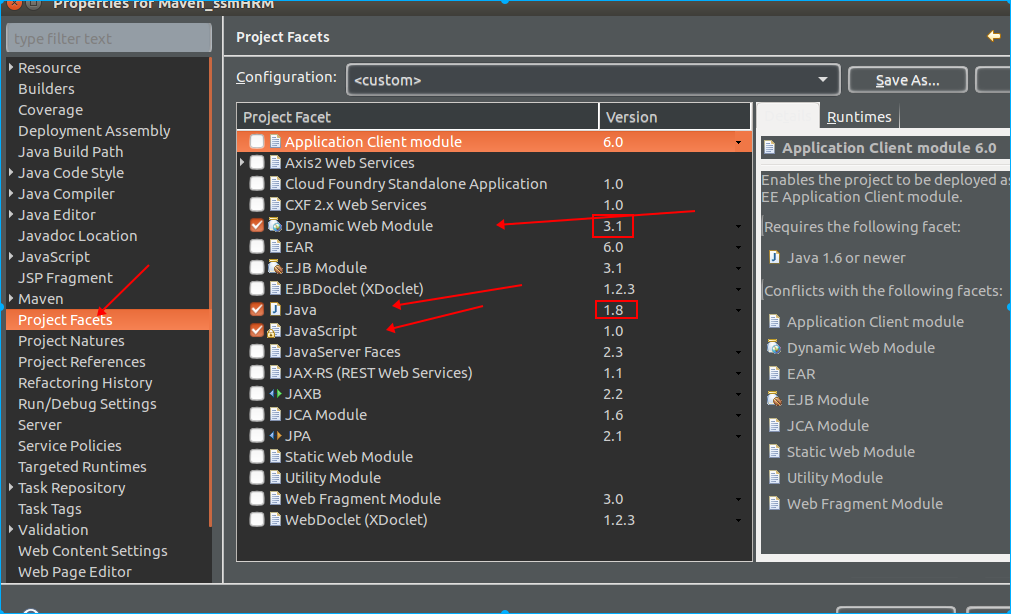Click the back navigation arrow icon
This screenshot has width=1011, height=614.
(x=994, y=36)
